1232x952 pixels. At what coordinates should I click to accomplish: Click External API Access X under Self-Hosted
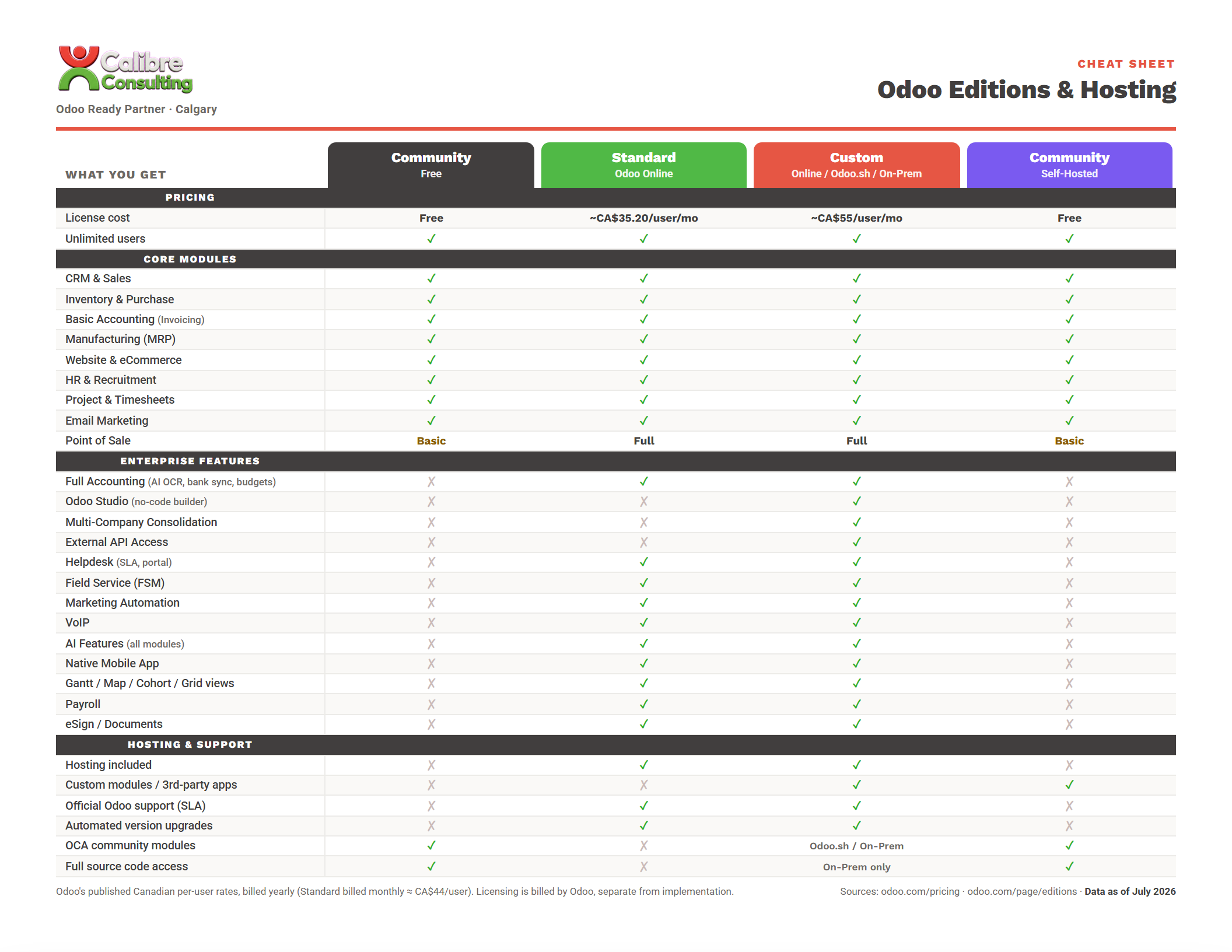pos(1069,542)
